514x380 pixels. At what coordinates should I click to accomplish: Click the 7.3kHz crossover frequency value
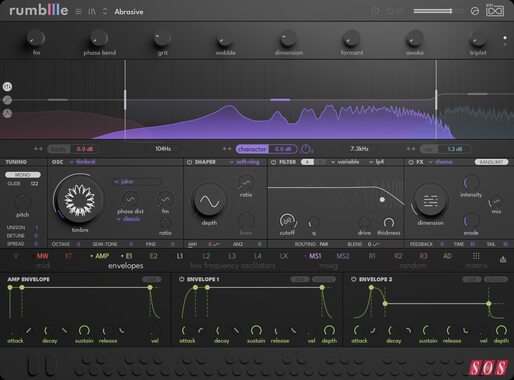tap(359, 149)
